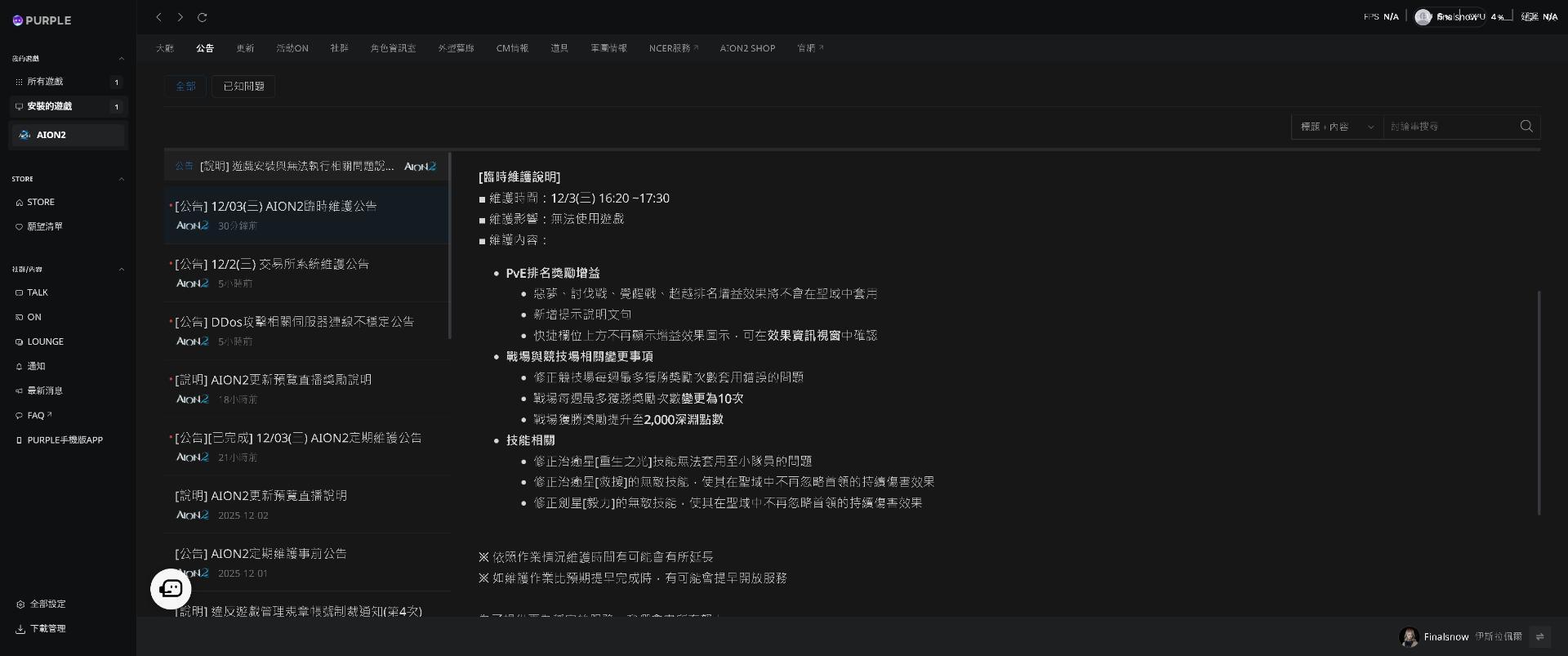Open post AION2更新預覽直播獎勵說明

click(306, 389)
